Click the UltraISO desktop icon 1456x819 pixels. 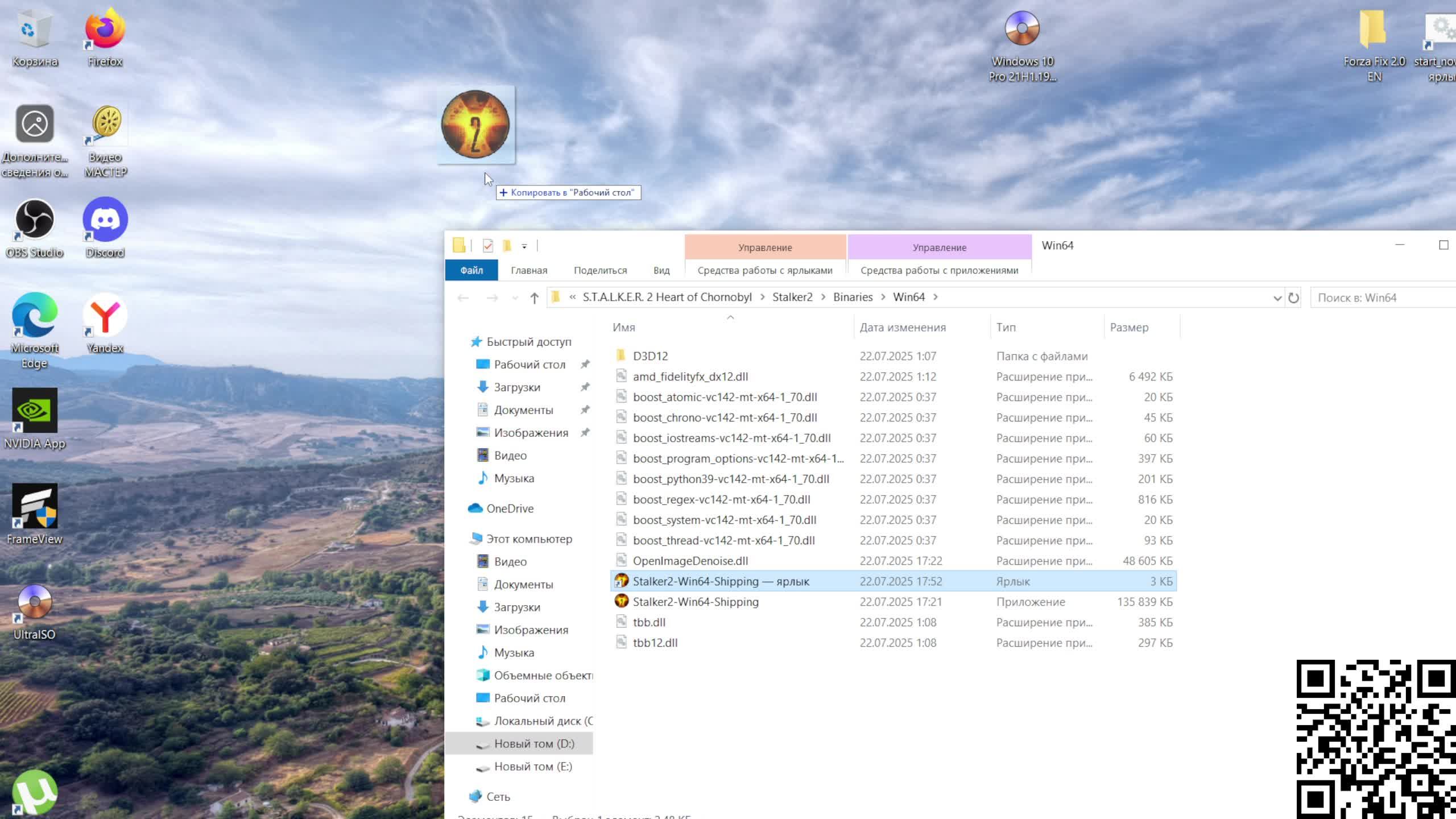[x=34, y=610]
